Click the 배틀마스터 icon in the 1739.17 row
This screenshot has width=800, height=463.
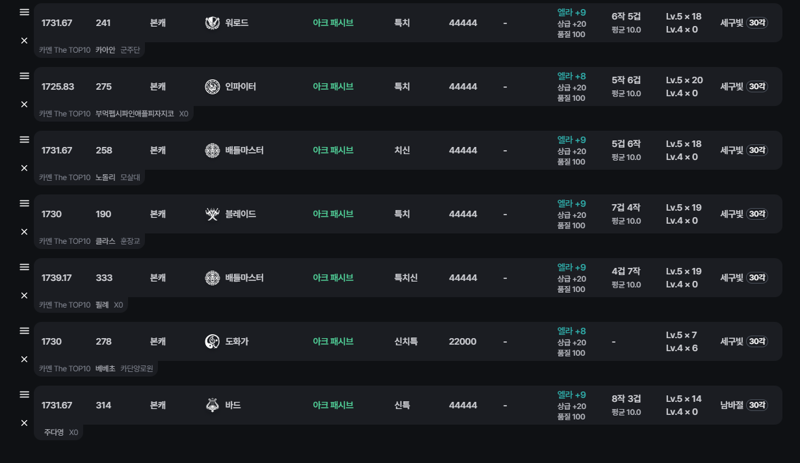point(212,278)
